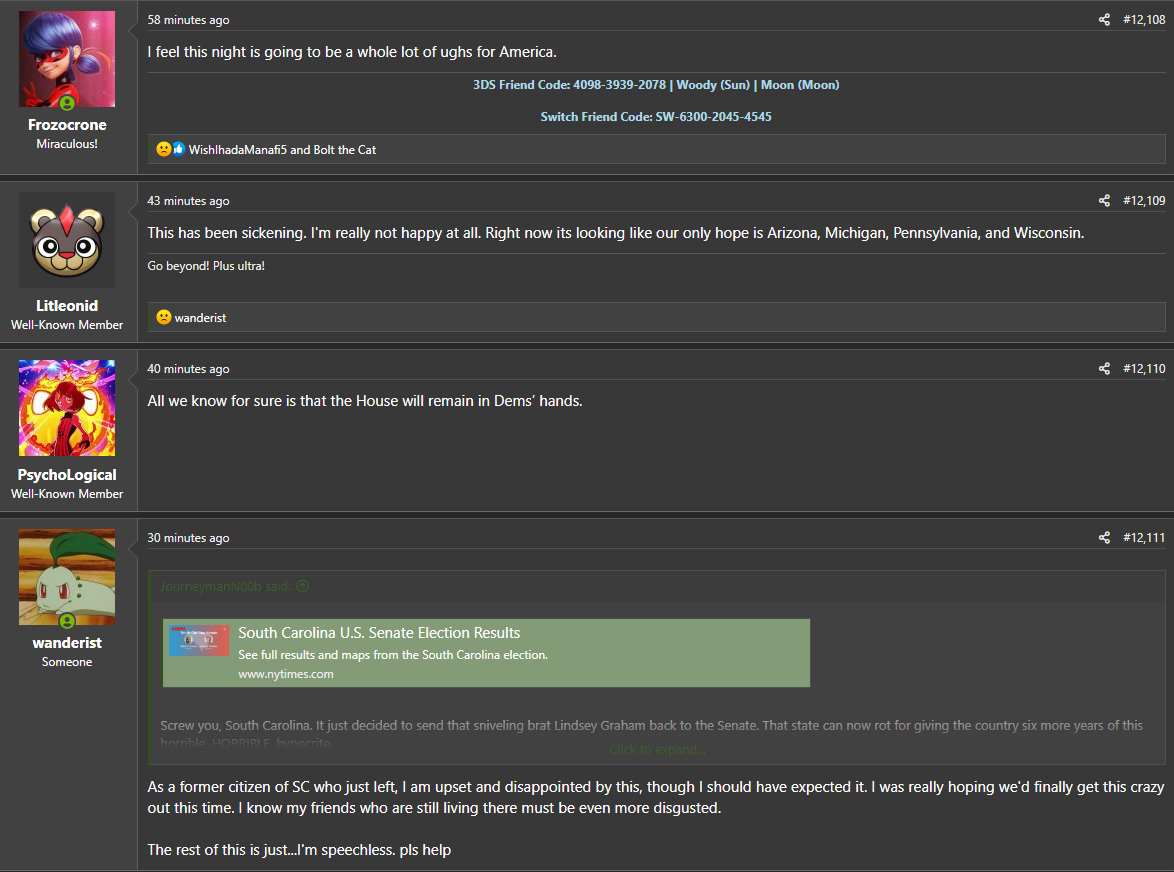View reactions on Frozocrone's post
Image resolution: width=1174 pixels, height=872 pixels.
[171, 149]
